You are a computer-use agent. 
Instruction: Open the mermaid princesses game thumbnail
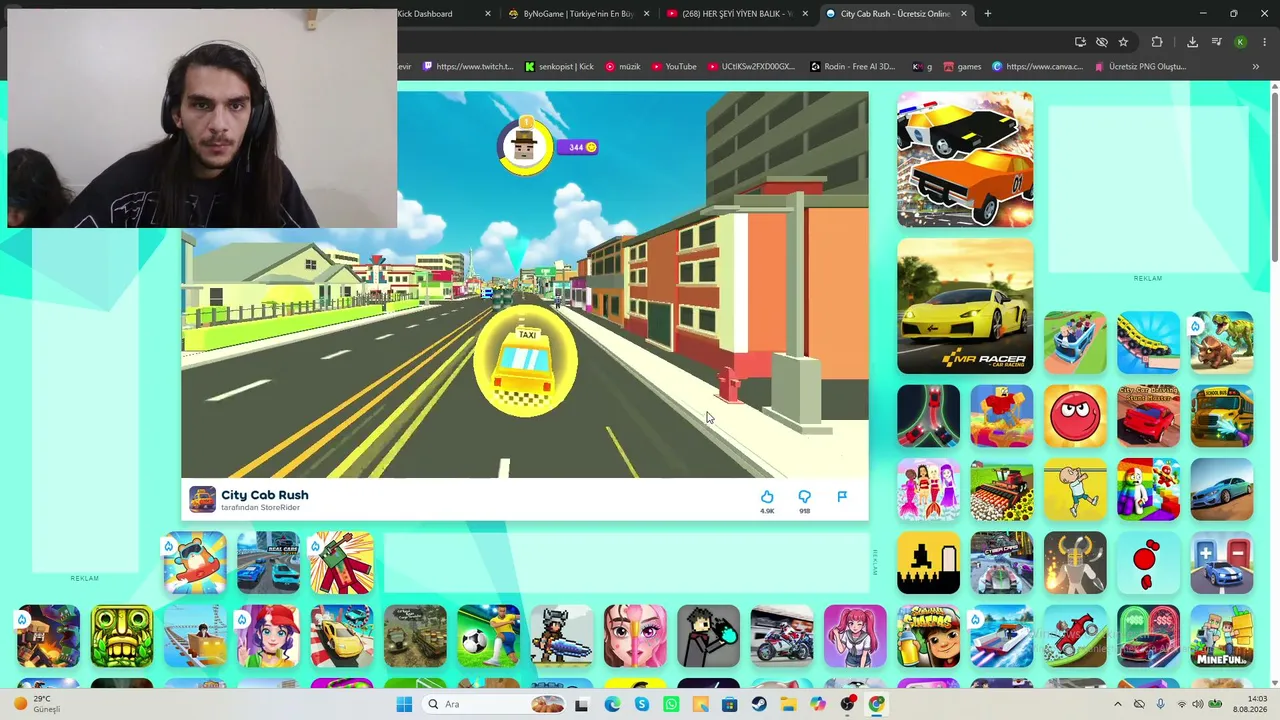(928, 490)
